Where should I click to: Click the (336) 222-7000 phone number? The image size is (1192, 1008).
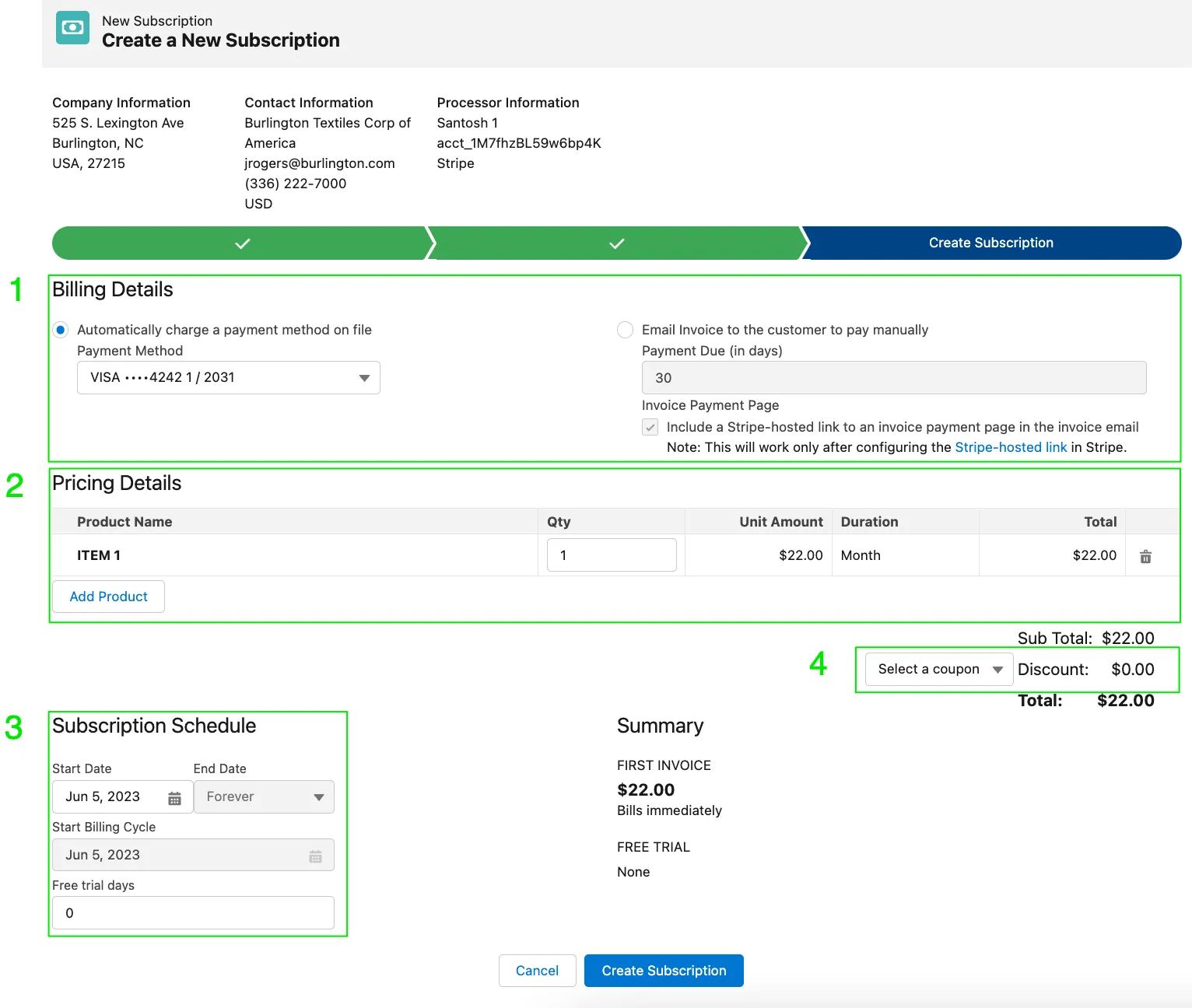(x=296, y=184)
